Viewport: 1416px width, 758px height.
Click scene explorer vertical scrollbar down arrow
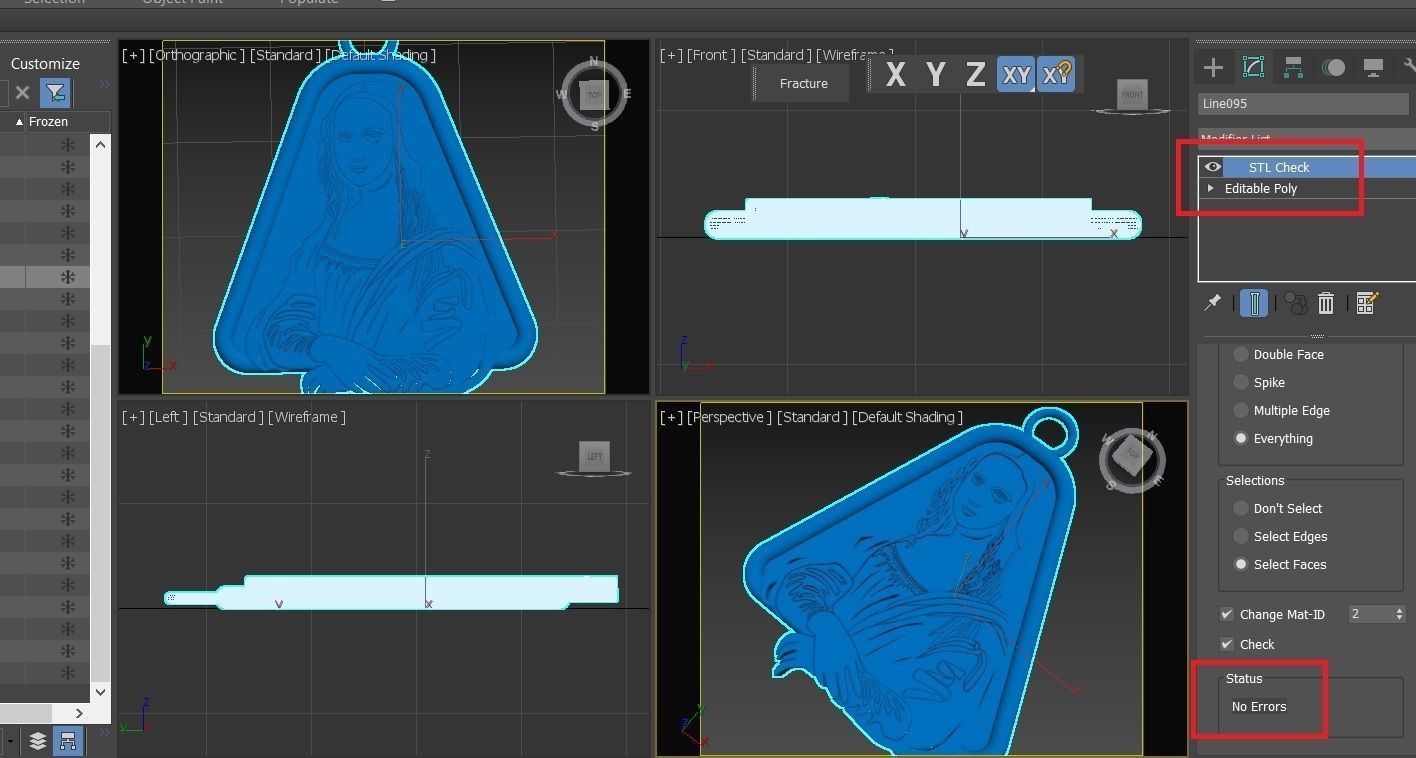coord(100,691)
